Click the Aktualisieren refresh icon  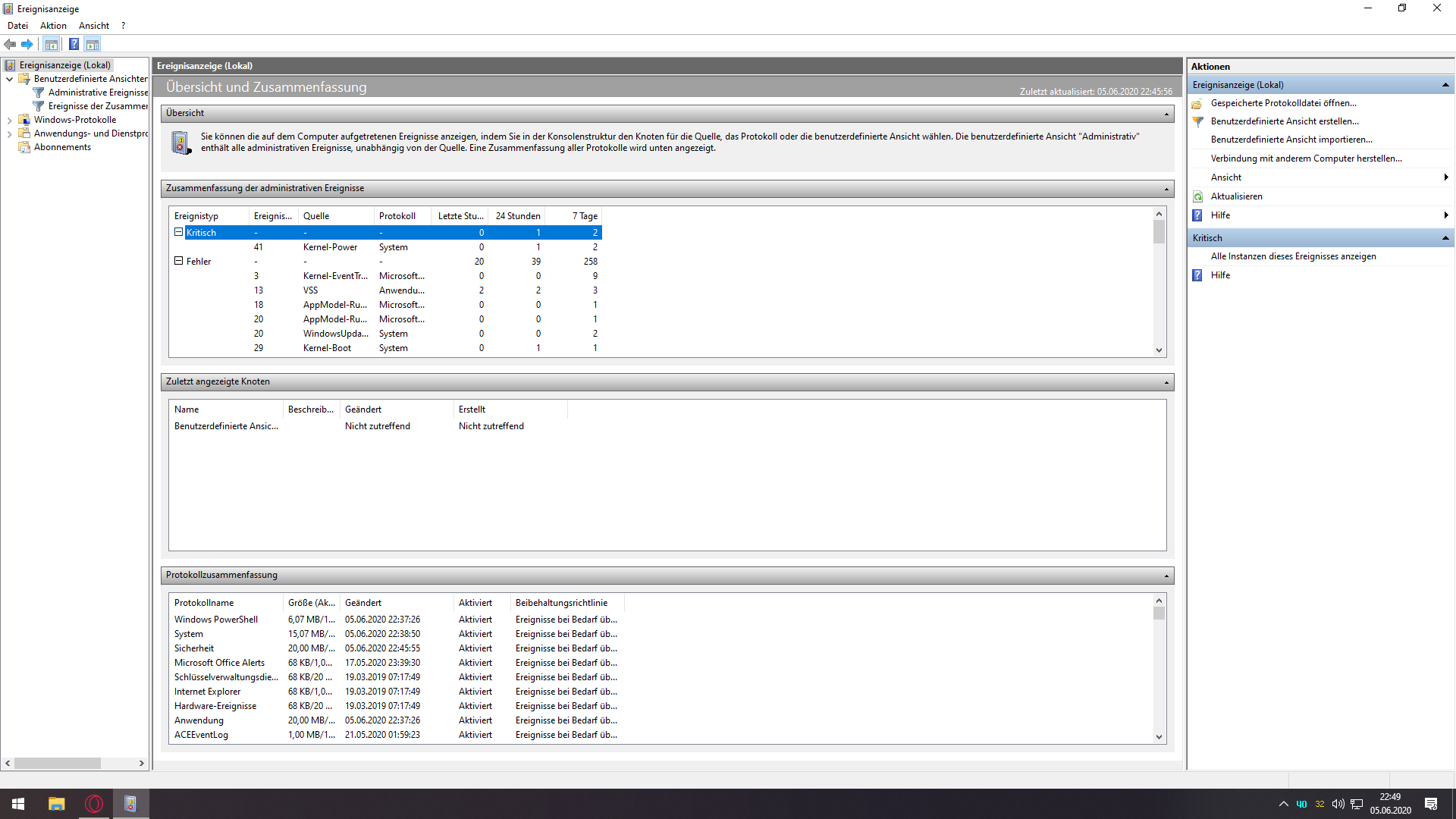coord(1198,196)
